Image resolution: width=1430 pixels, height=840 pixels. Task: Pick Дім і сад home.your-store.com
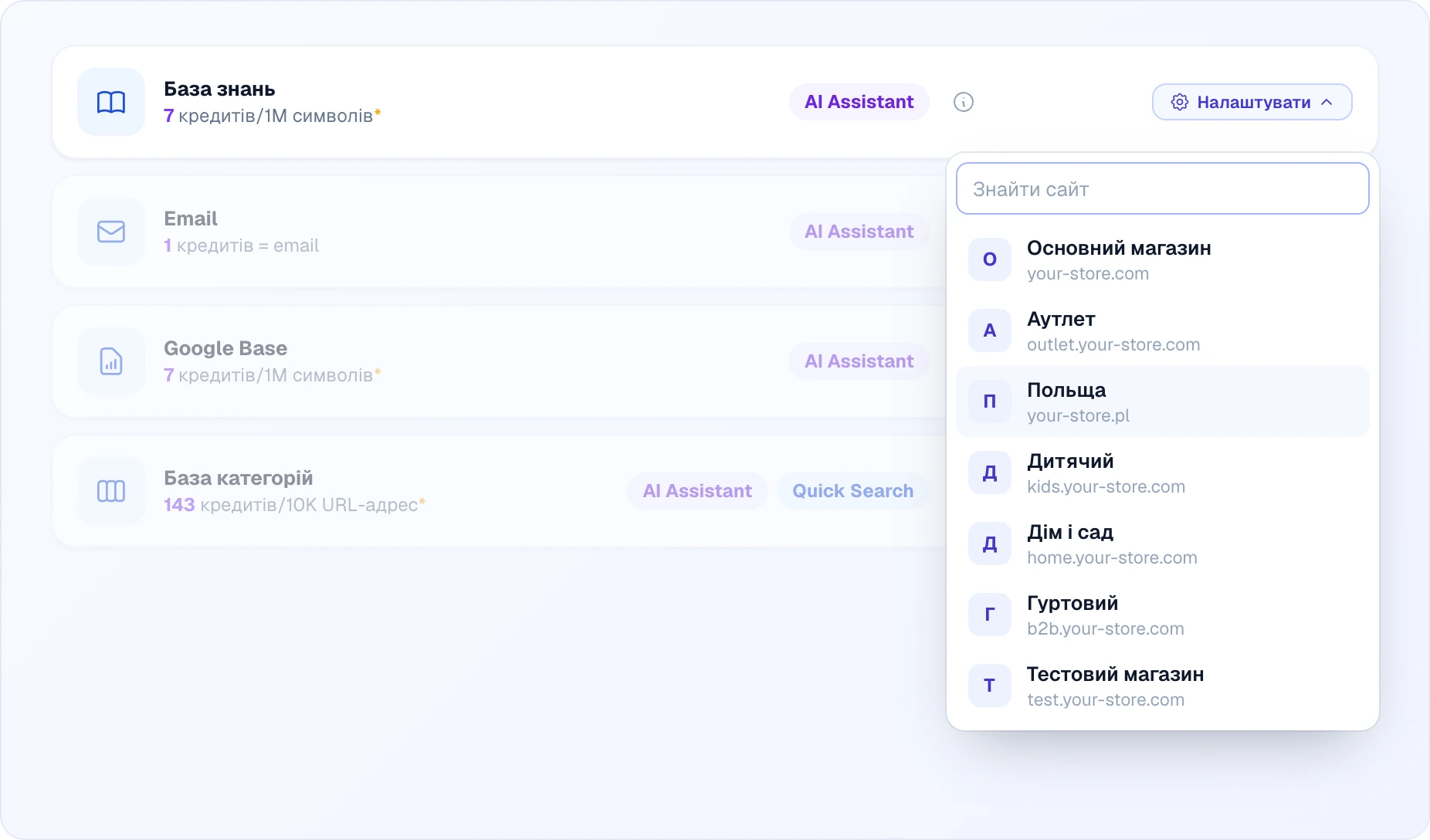pyautogui.click(x=1163, y=544)
